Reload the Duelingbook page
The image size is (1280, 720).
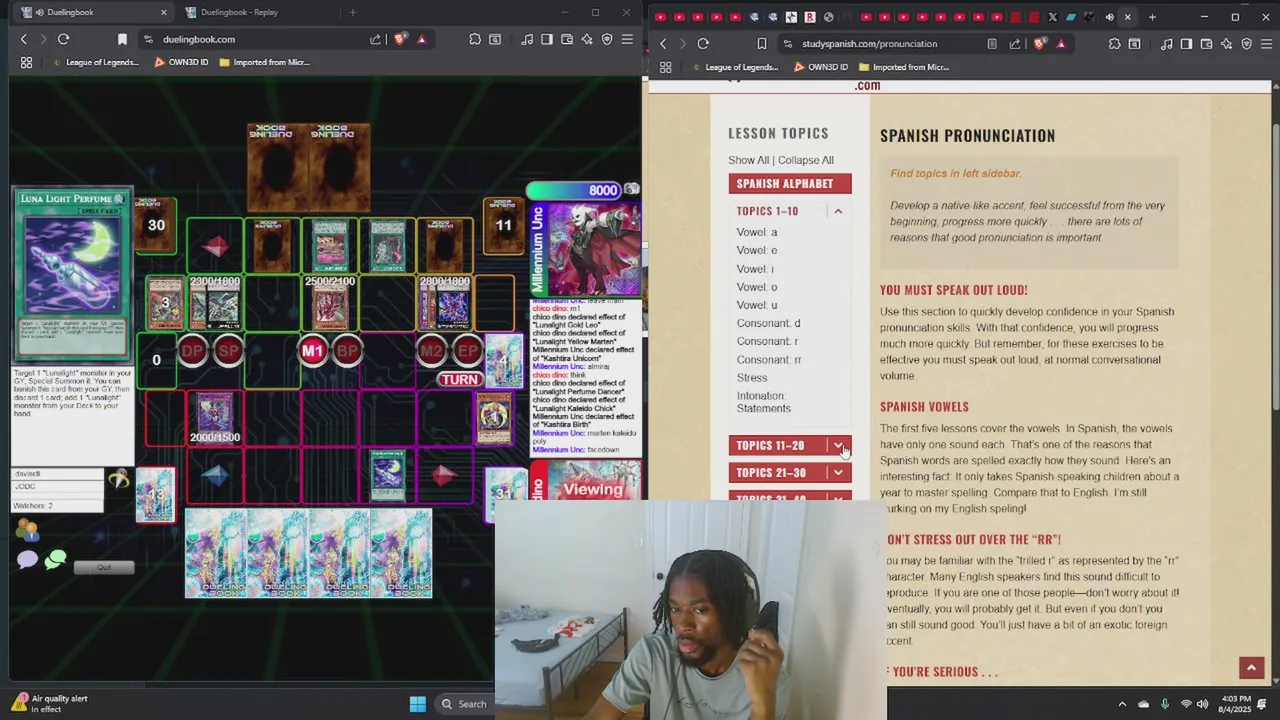[x=63, y=39]
